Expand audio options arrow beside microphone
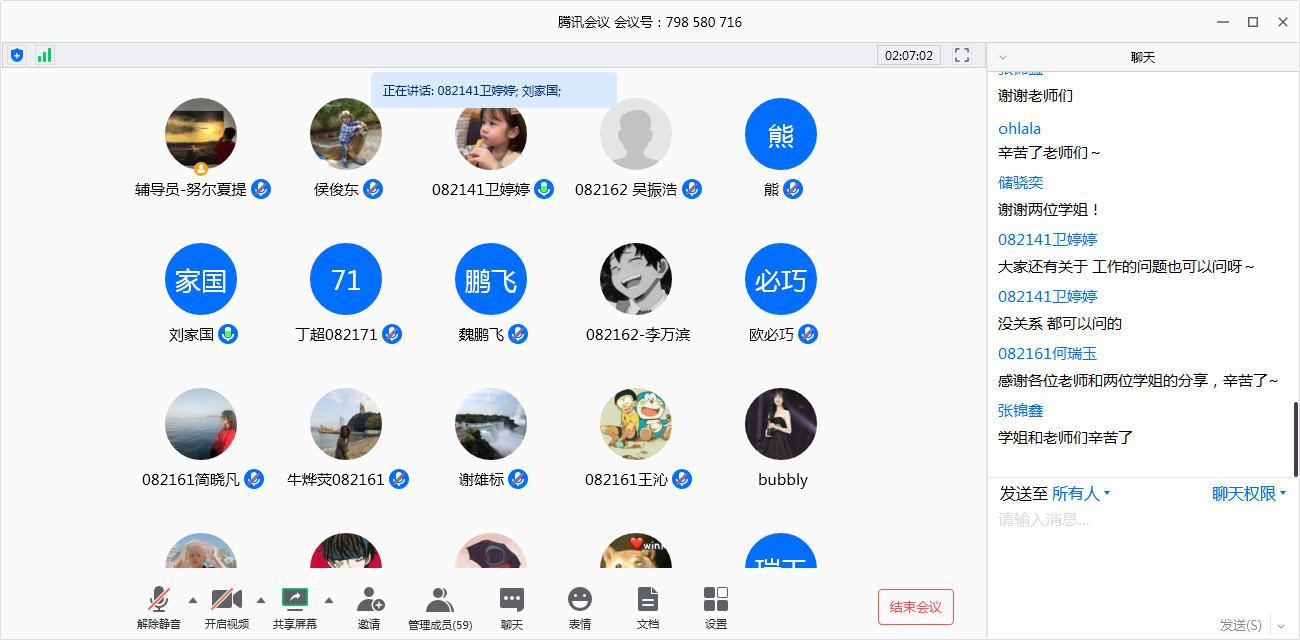 click(193, 600)
